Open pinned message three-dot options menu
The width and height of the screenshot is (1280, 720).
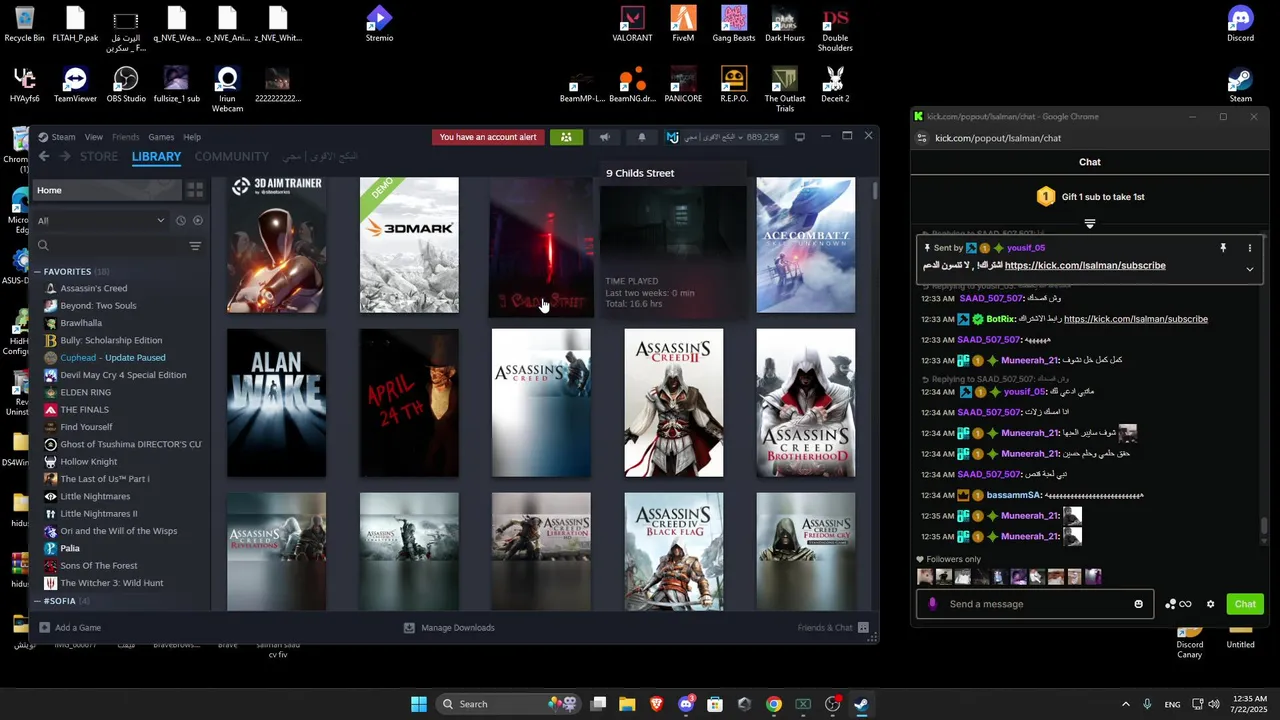(x=1249, y=248)
